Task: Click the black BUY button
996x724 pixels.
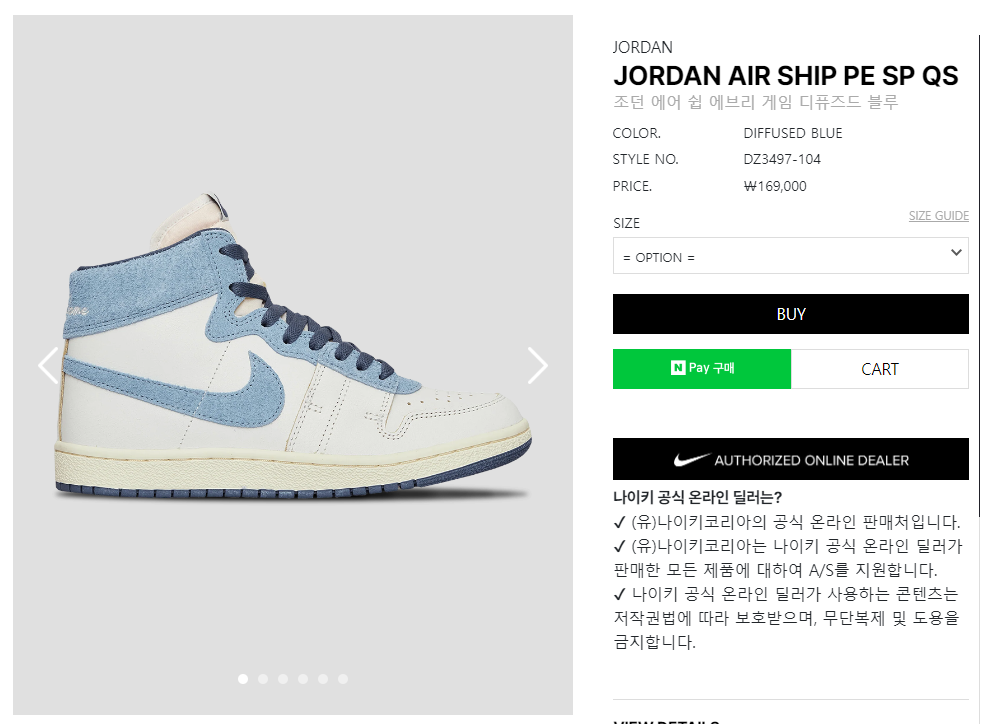Action: [790, 314]
